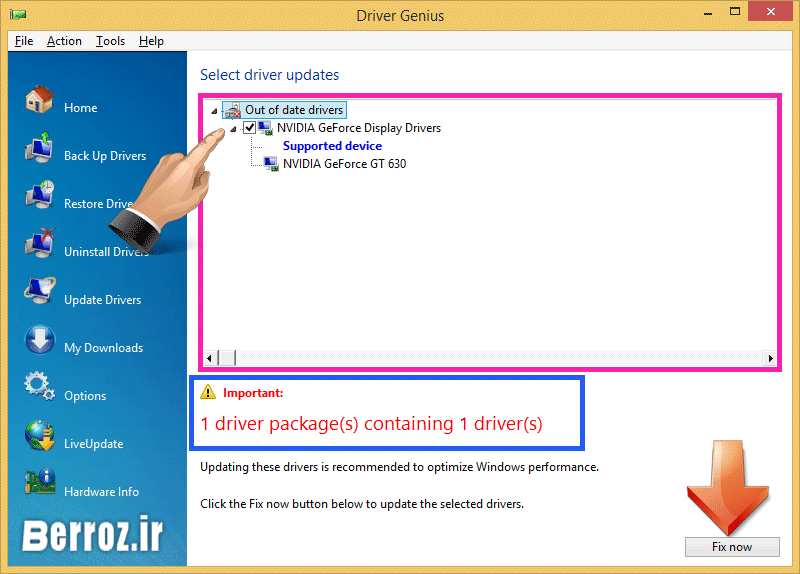Viewport: 800px width, 574px height.
Task: Select the NVIDIA GeForce GT 630 device
Action: [x=344, y=164]
